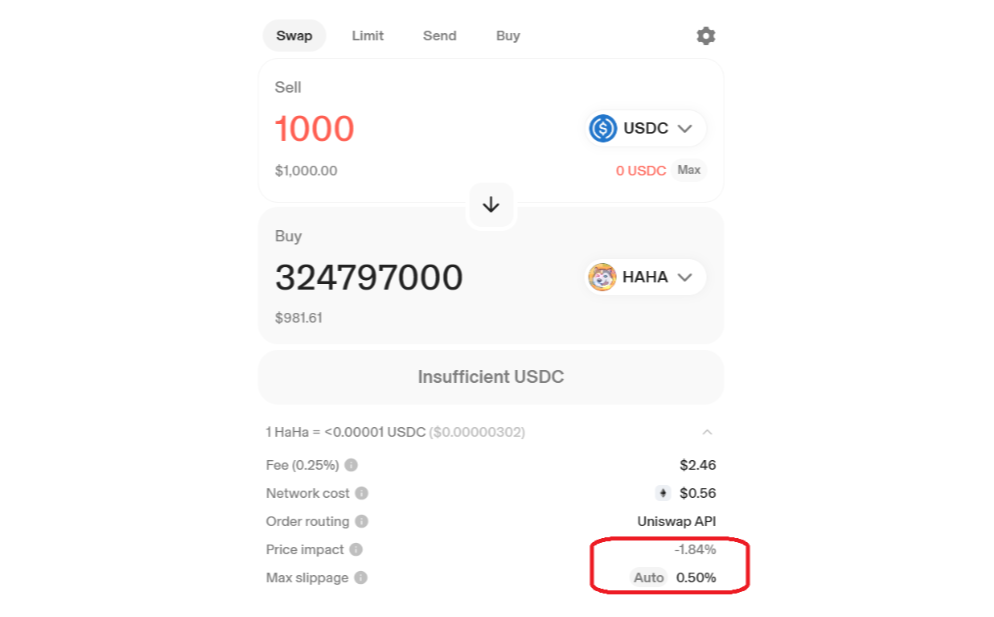The width and height of the screenshot is (994, 617).
Task: Click the Insufficient USDC button
Action: (490, 377)
